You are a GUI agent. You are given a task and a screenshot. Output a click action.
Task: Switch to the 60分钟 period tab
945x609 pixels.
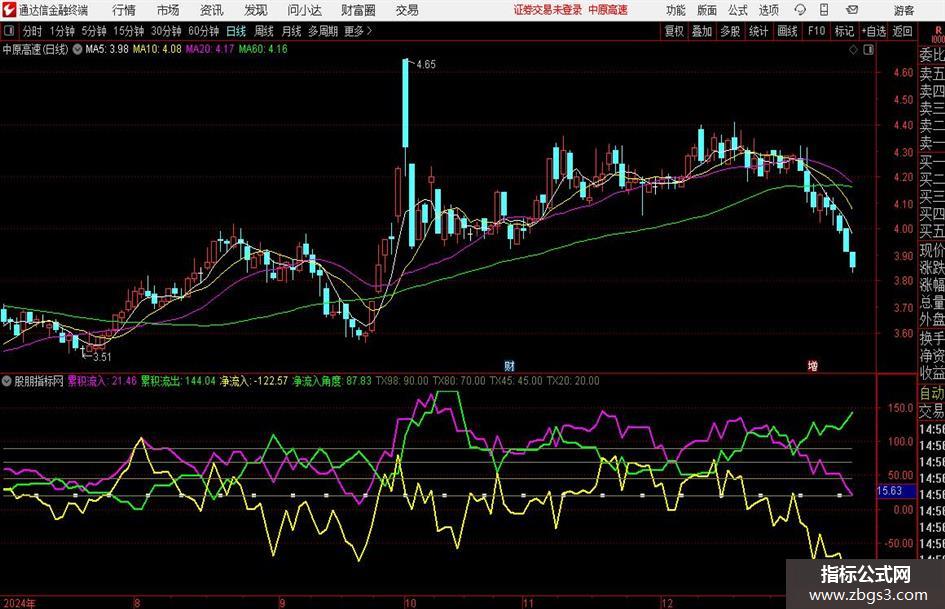coord(204,31)
